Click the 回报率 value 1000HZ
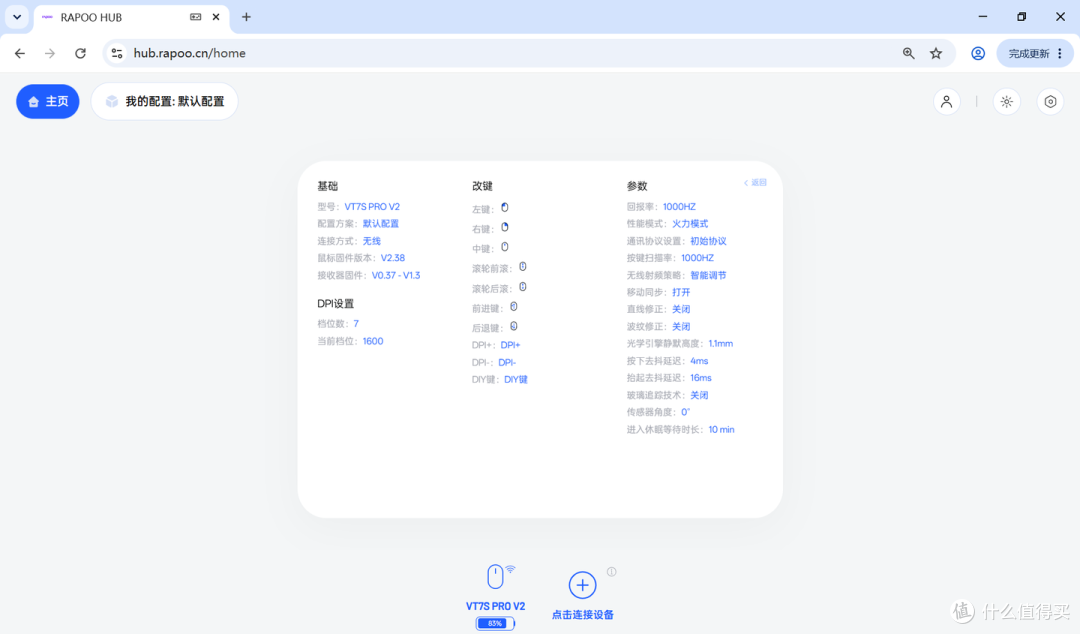1080x634 pixels. point(679,207)
